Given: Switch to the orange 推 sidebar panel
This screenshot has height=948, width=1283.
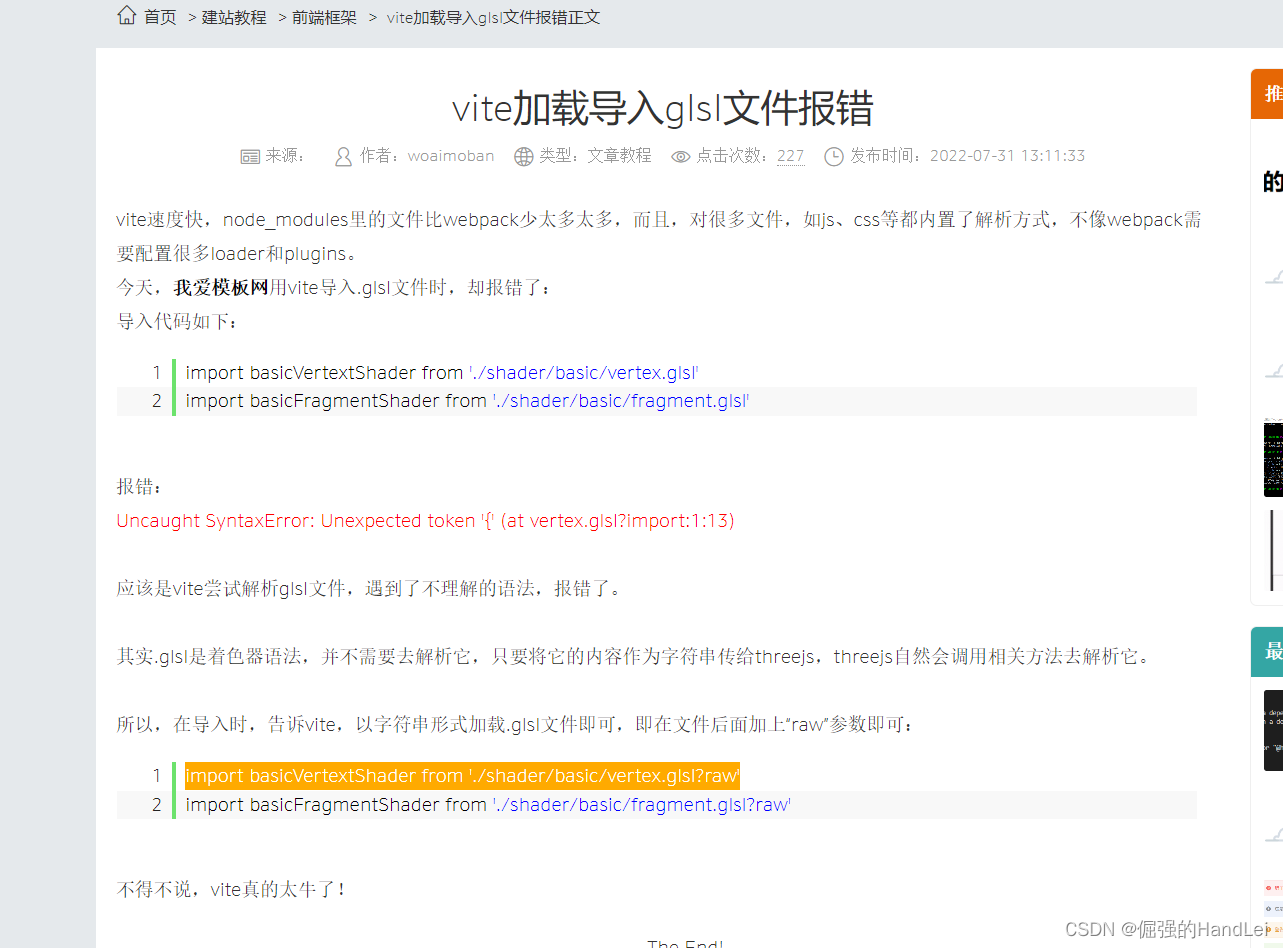Looking at the screenshot, I should tap(1271, 93).
